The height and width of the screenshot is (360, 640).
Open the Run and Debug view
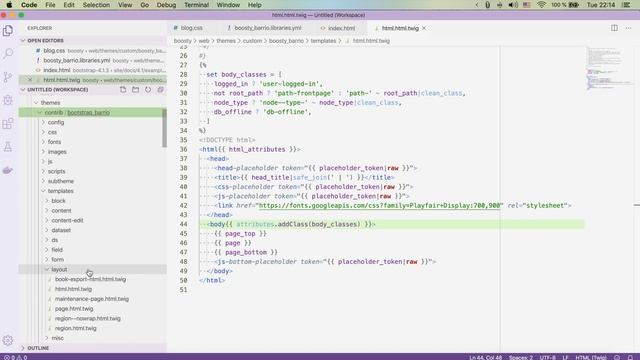pos(8,100)
